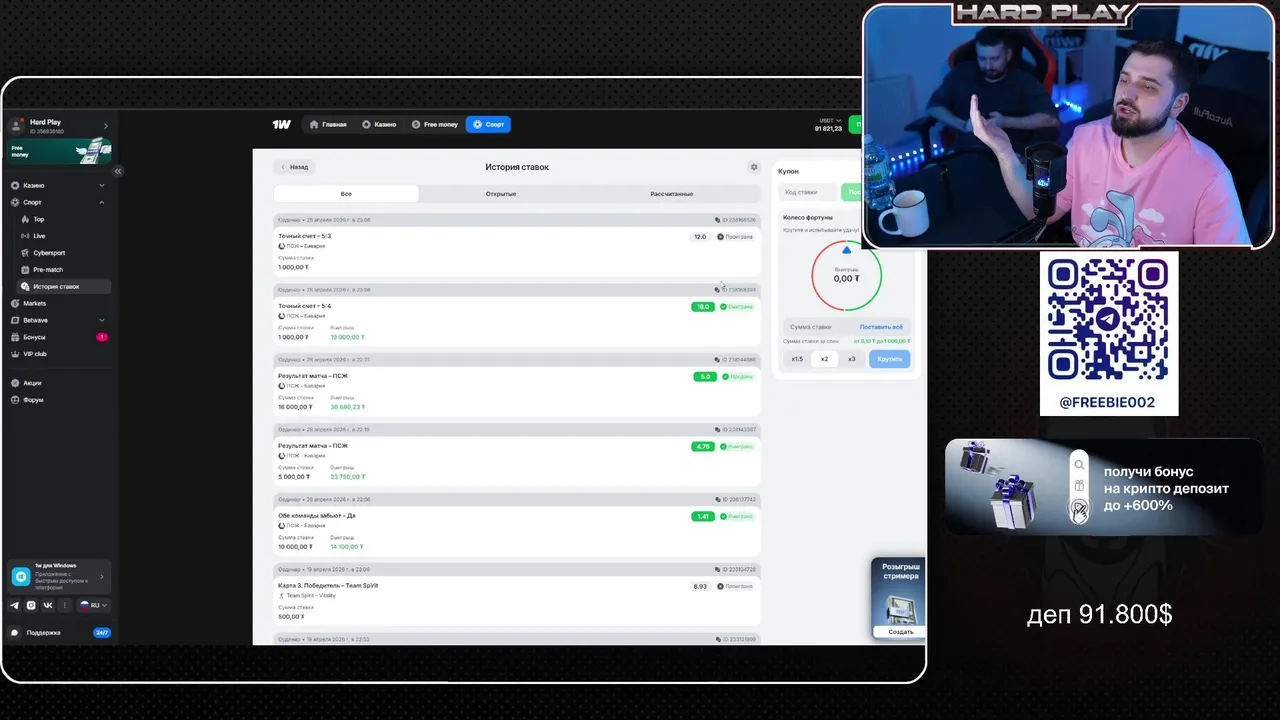Viewport: 1280px width, 720px height.
Task: Copy bet ID of 16 000,00 ₸ bet
Action: click(717, 360)
